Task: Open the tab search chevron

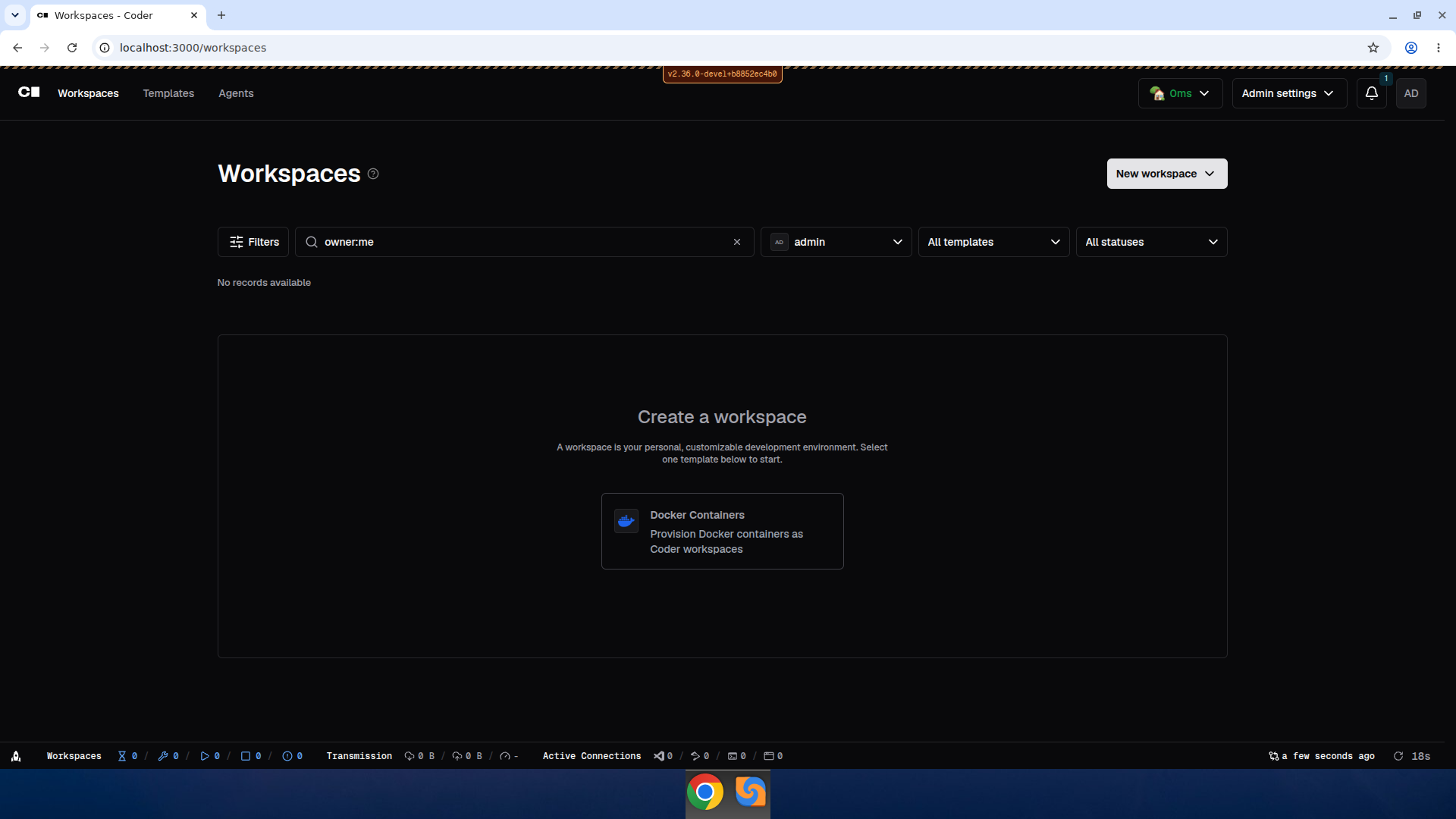Action: tap(15, 15)
